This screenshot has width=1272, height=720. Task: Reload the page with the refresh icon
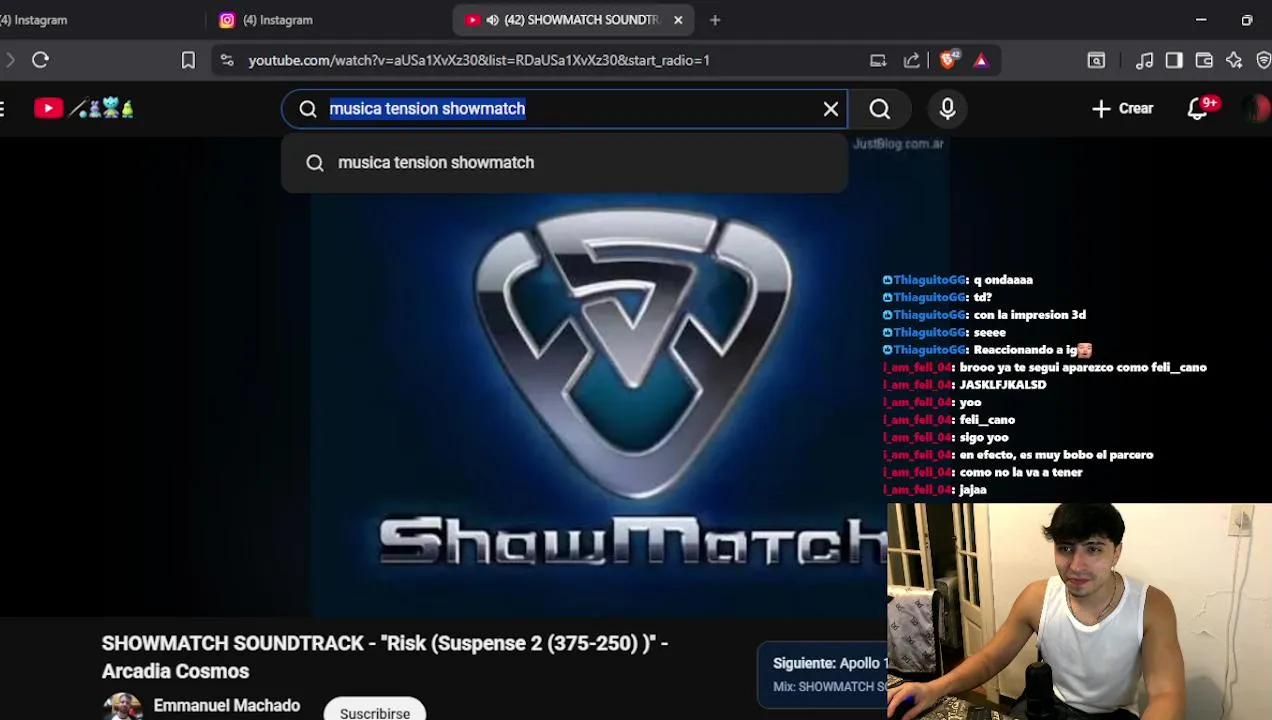click(x=40, y=60)
